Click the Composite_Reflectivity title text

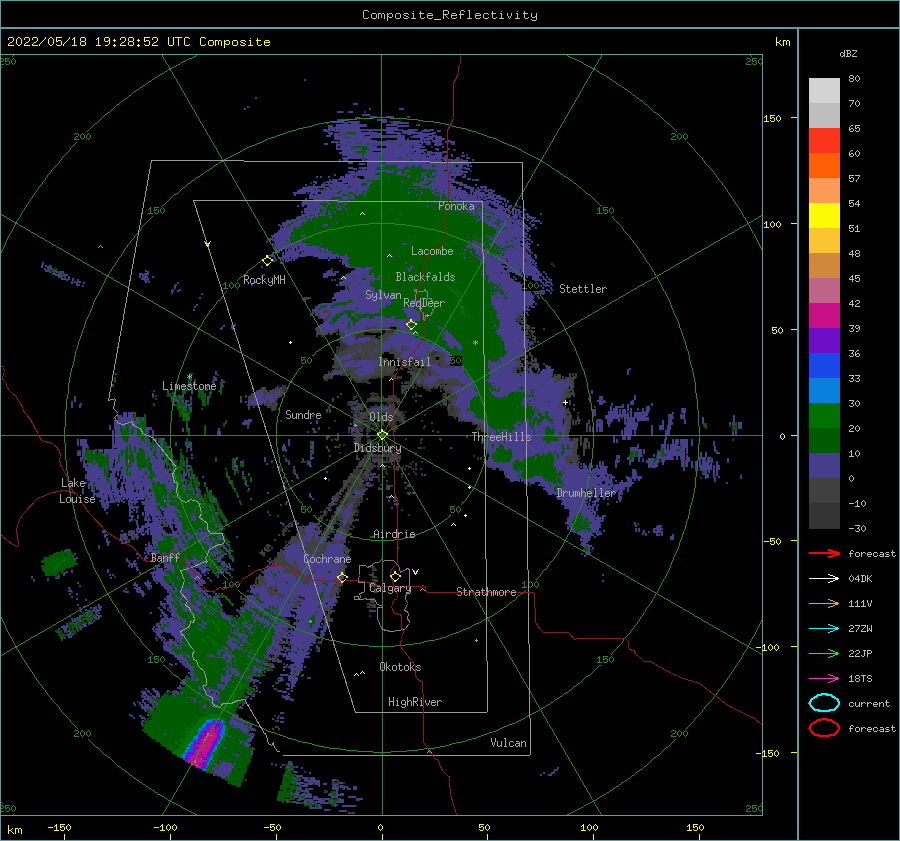450,15
